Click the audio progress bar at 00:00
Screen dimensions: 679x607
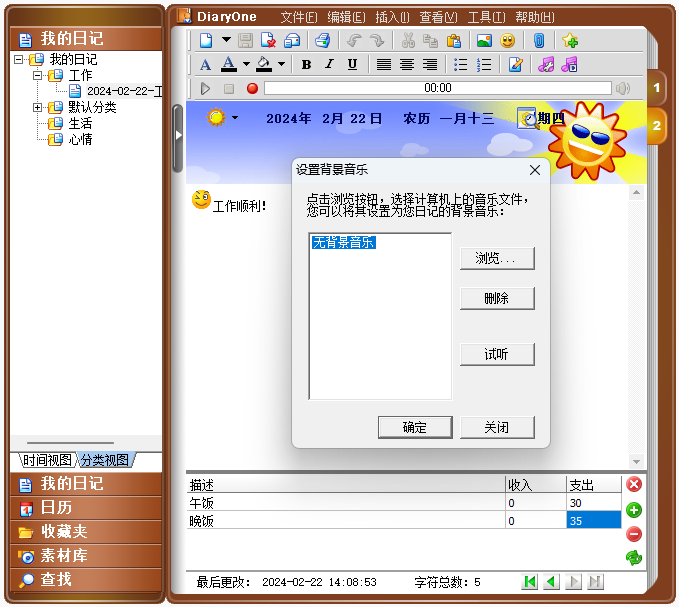(x=437, y=88)
